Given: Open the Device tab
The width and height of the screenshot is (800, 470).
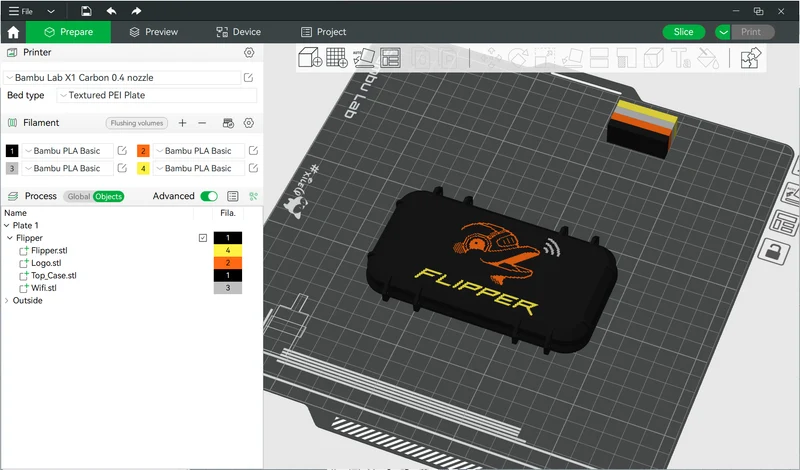Looking at the screenshot, I should coord(238,32).
